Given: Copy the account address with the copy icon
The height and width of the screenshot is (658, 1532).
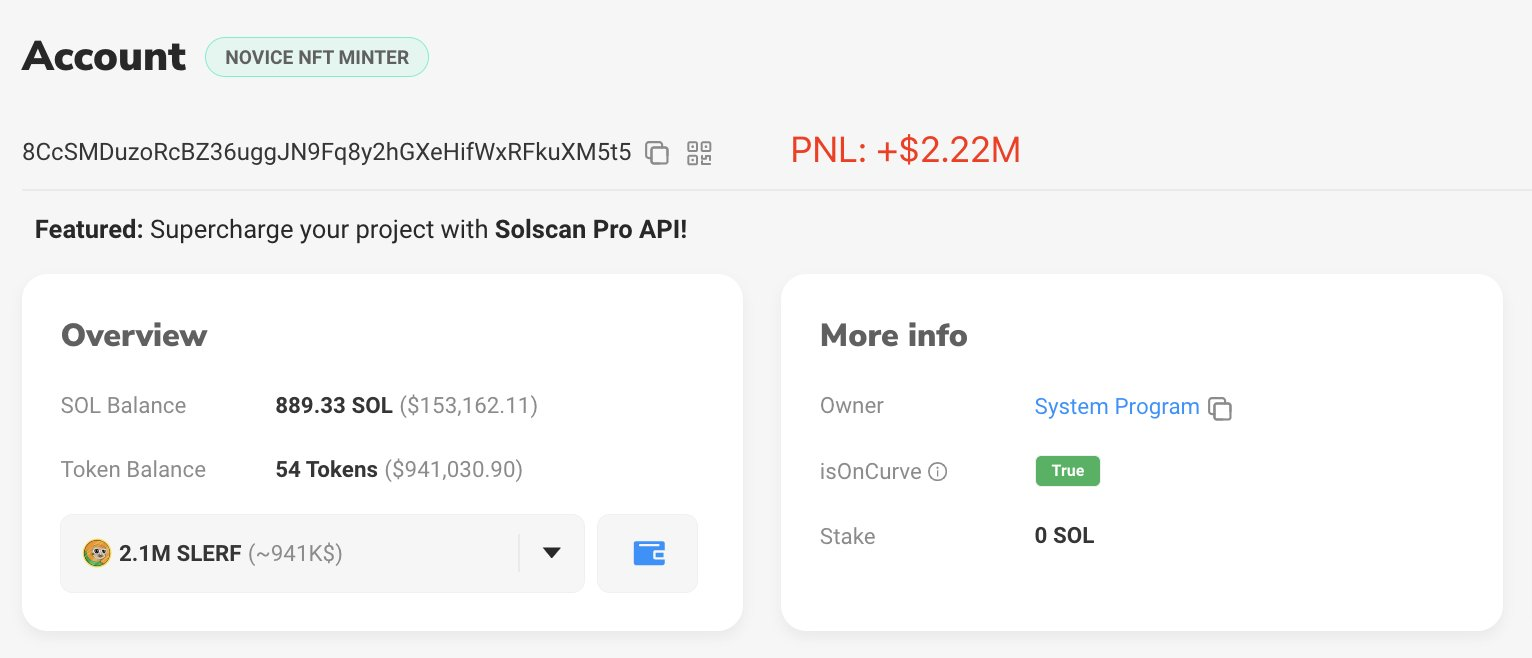Looking at the screenshot, I should click(x=657, y=153).
